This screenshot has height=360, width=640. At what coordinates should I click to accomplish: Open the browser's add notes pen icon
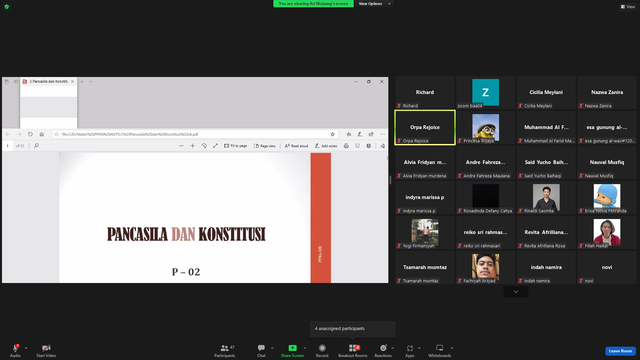(x=360, y=134)
